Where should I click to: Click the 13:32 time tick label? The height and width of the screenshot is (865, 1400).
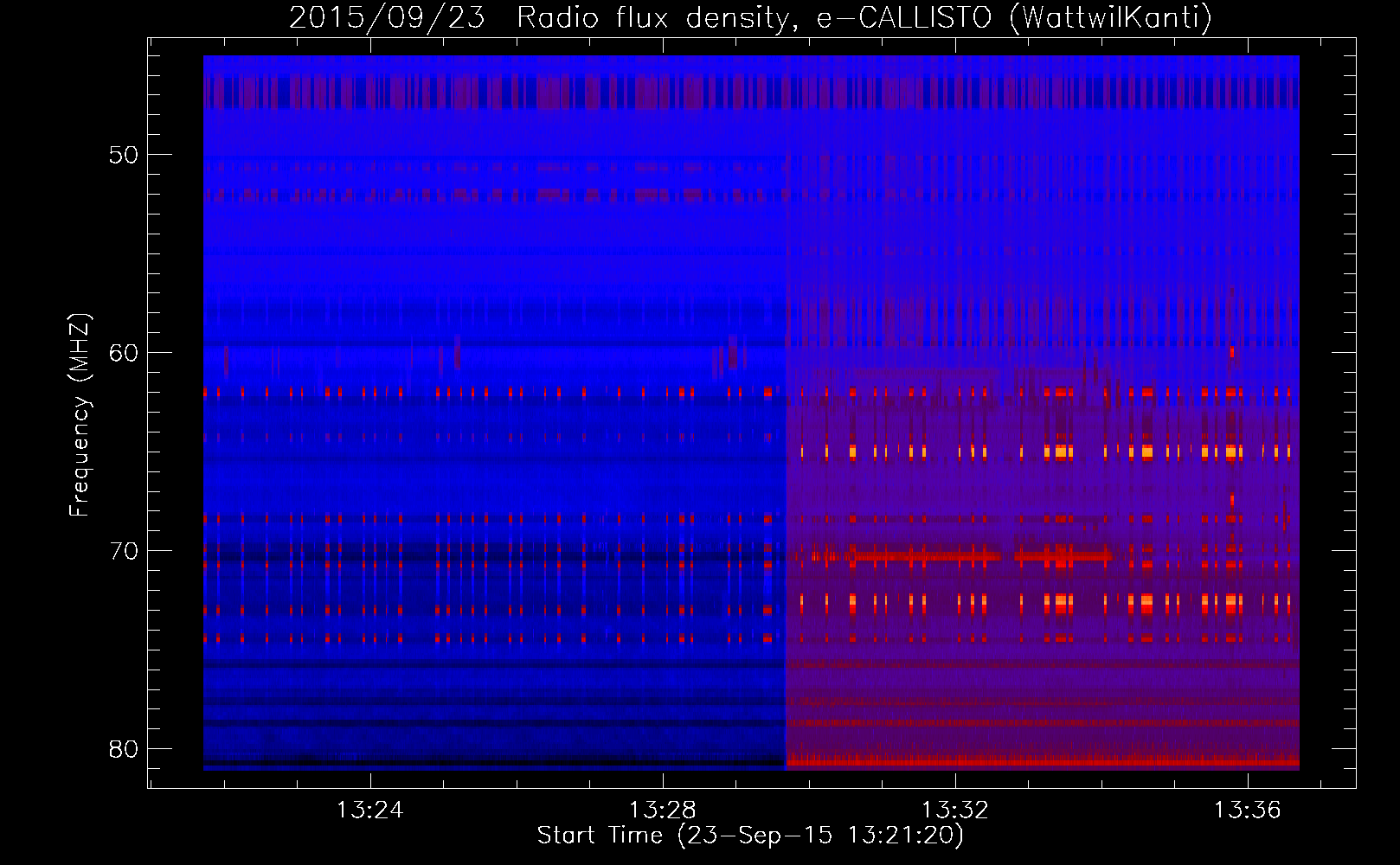pyautogui.click(x=955, y=811)
